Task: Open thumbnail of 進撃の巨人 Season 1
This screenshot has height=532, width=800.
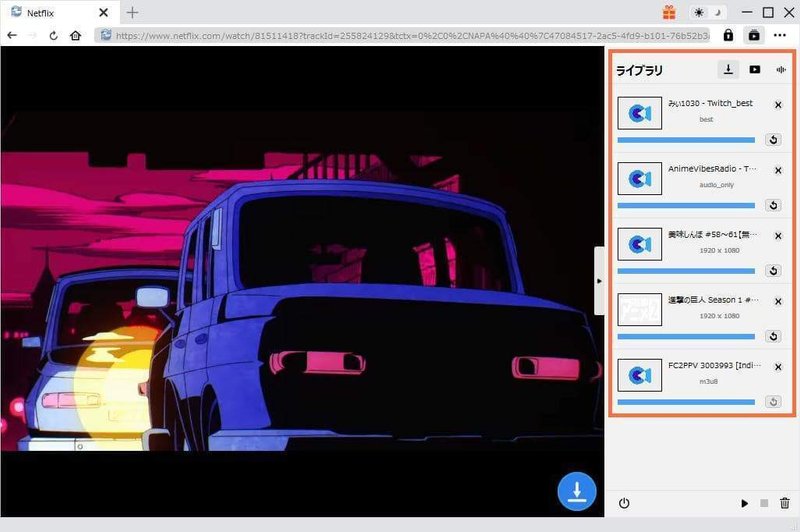Action: pos(639,310)
